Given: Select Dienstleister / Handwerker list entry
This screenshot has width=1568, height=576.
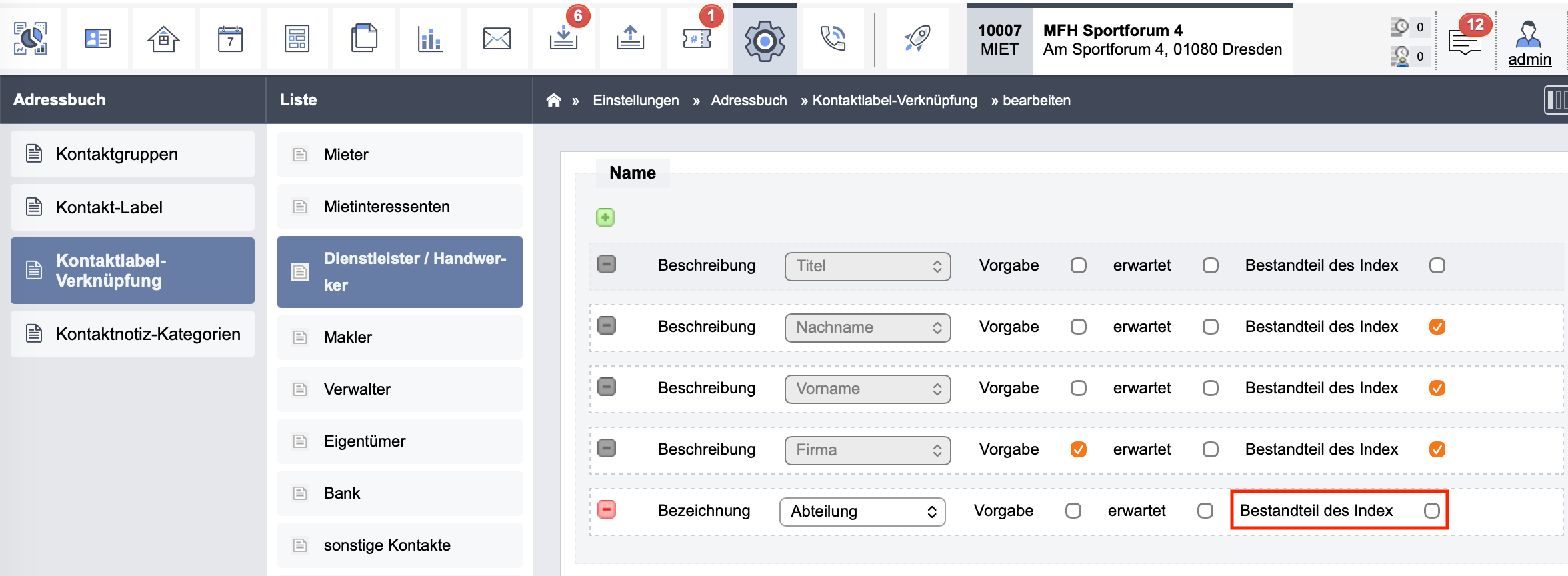Looking at the screenshot, I should pos(400,272).
